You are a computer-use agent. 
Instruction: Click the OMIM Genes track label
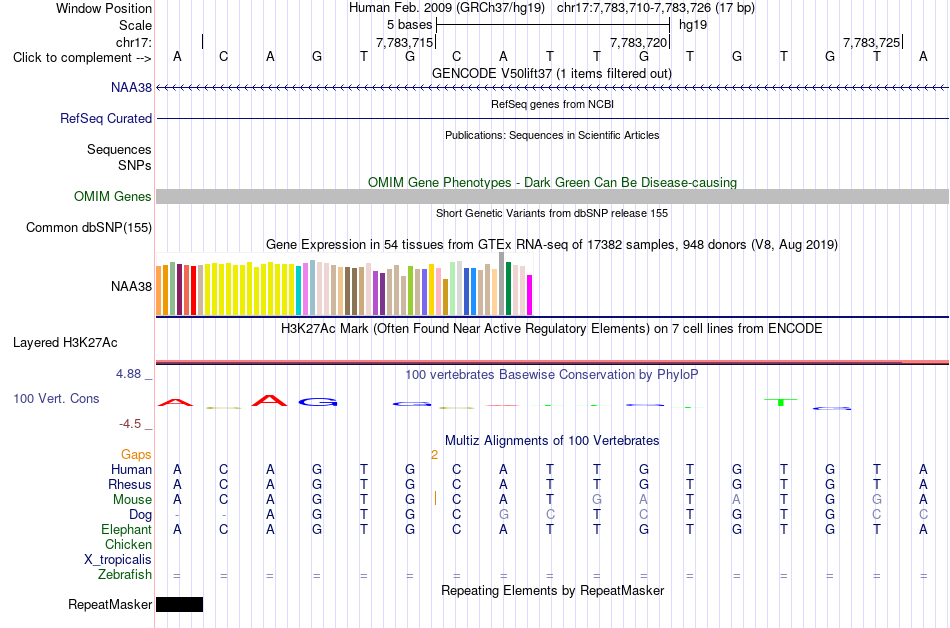(112, 197)
